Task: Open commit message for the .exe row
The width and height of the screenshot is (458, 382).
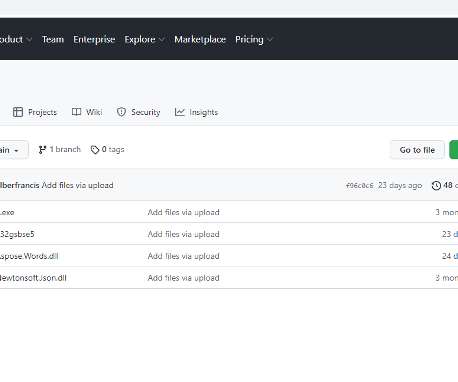Action: coord(183,212)
